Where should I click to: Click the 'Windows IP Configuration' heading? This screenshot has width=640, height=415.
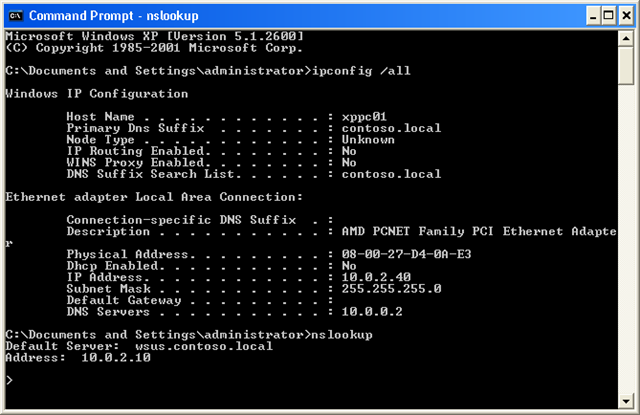coord(96,93)
